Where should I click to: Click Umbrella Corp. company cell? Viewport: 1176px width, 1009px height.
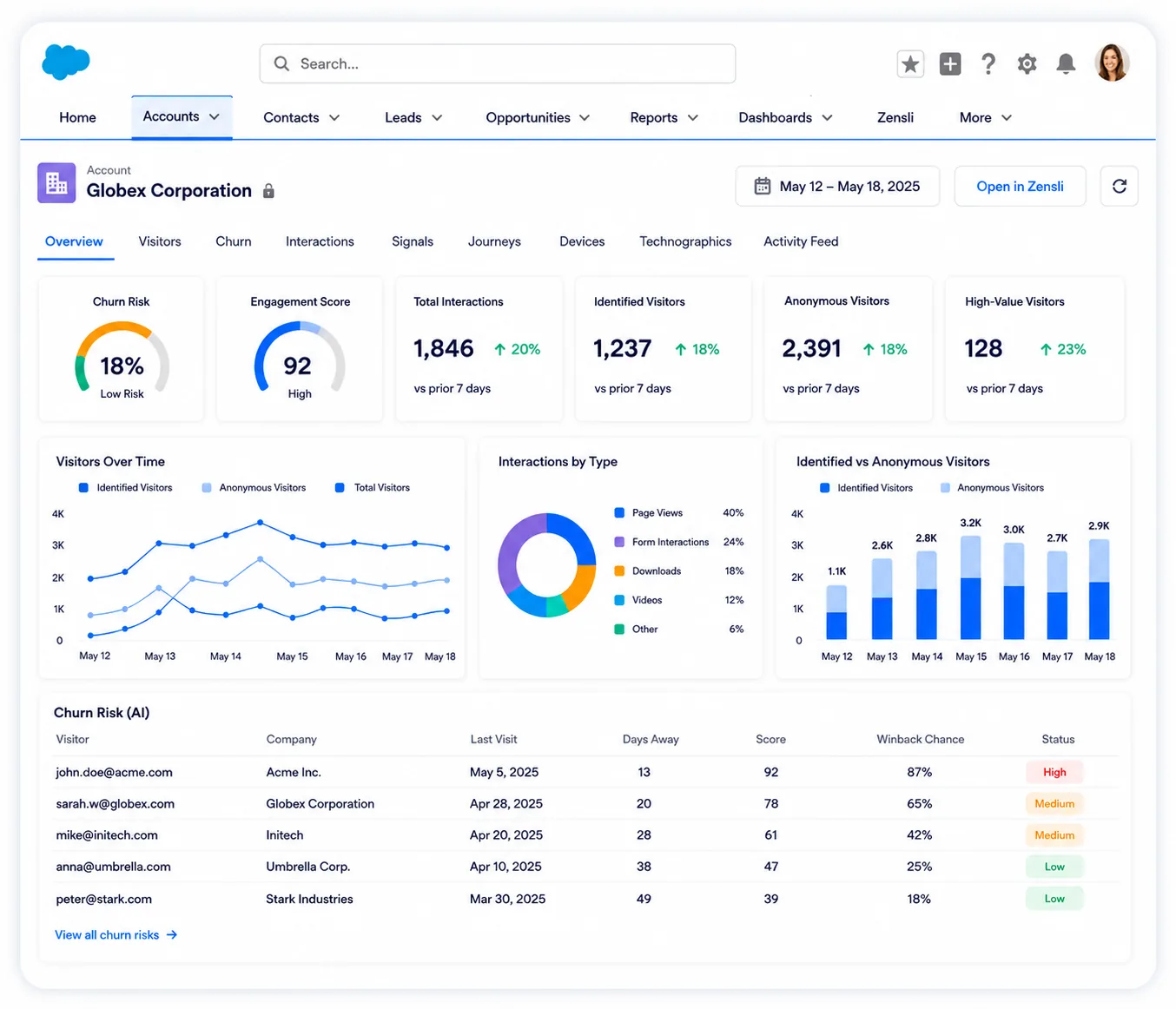point(307,867)
